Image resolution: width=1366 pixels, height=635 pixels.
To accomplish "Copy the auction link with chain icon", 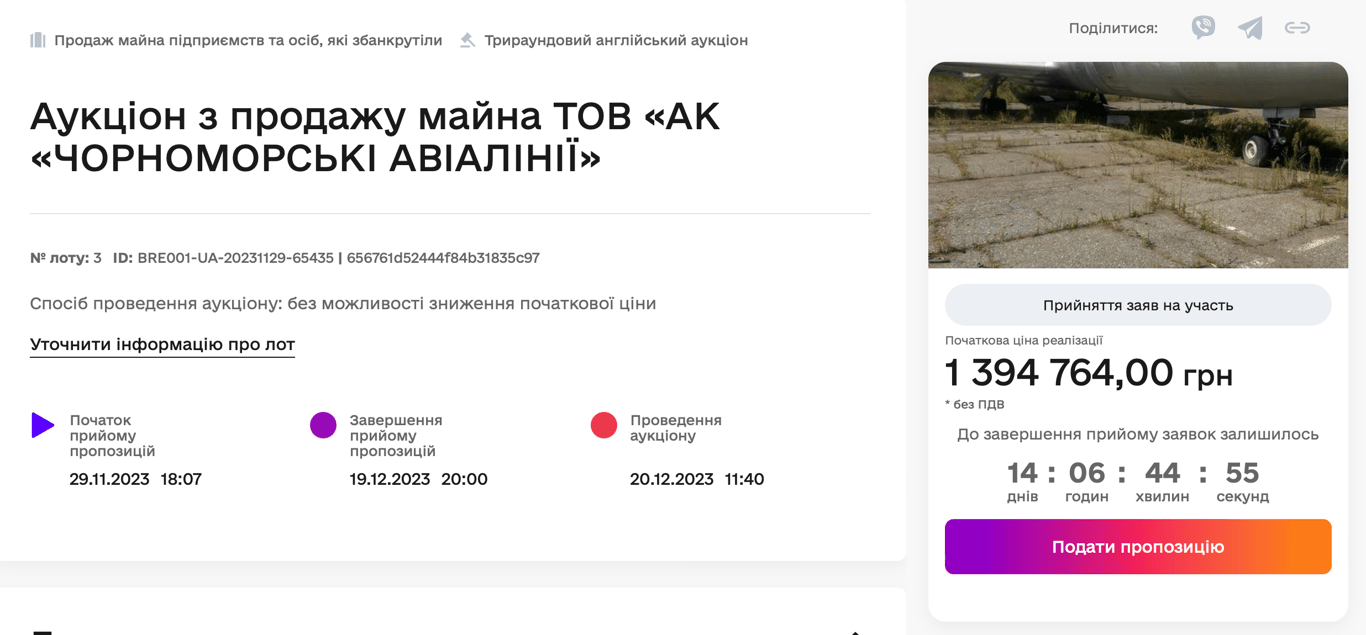I will tap(1297, 28).
